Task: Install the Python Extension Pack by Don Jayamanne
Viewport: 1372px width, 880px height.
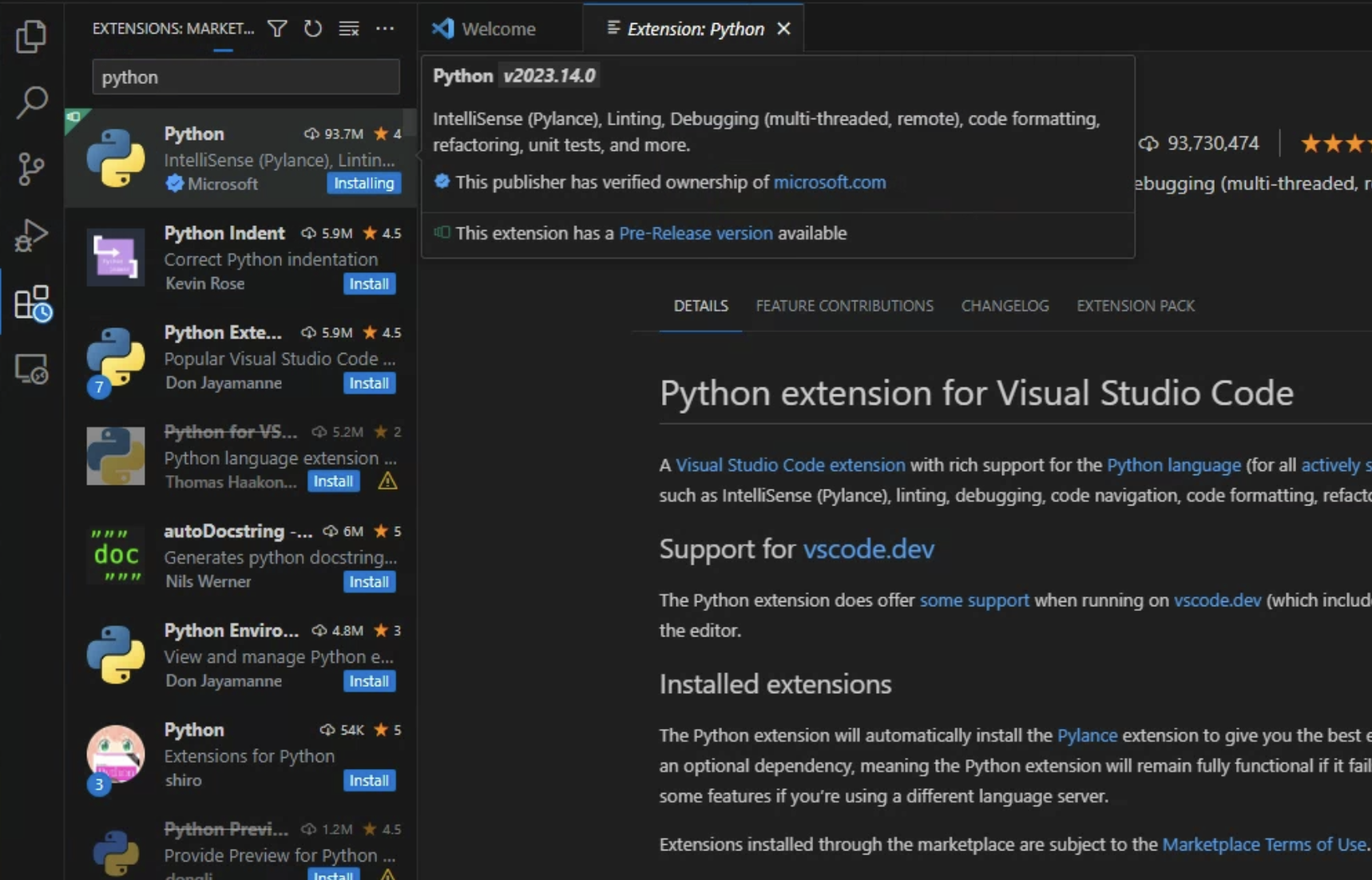Action: 369,383
